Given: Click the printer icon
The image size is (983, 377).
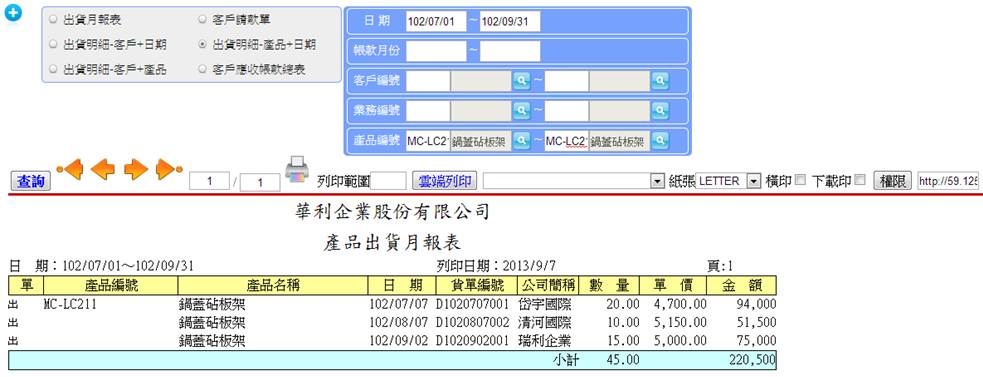Looking at the screenshot, I should point(297,170).
